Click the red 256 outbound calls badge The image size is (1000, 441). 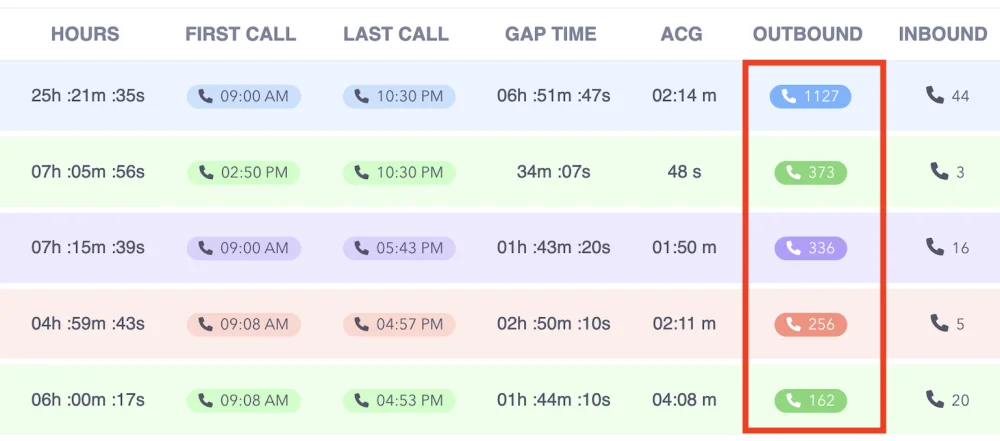pyautogui.click(x=809, y=324)
